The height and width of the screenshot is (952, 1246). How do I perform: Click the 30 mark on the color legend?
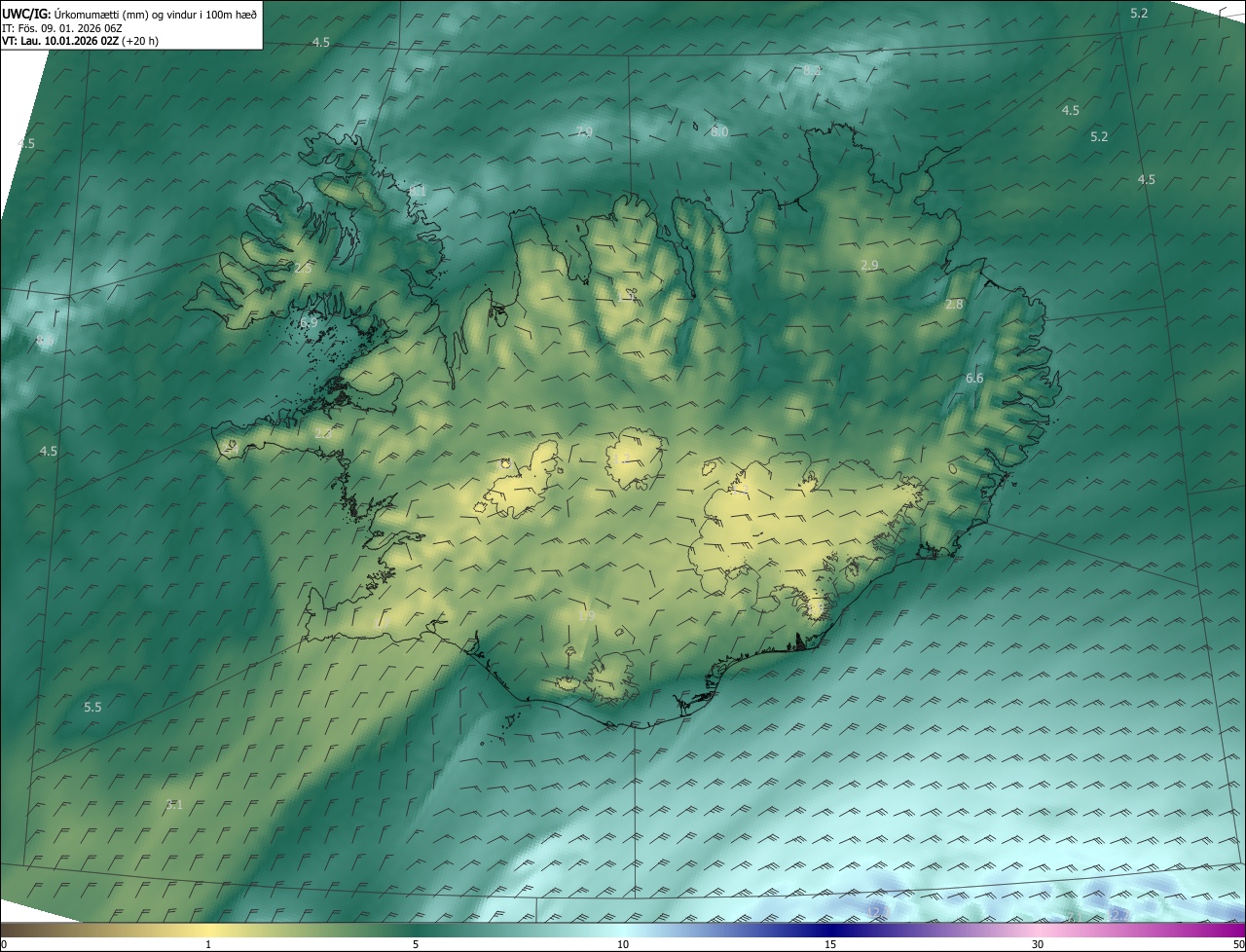pos(1038,943)
